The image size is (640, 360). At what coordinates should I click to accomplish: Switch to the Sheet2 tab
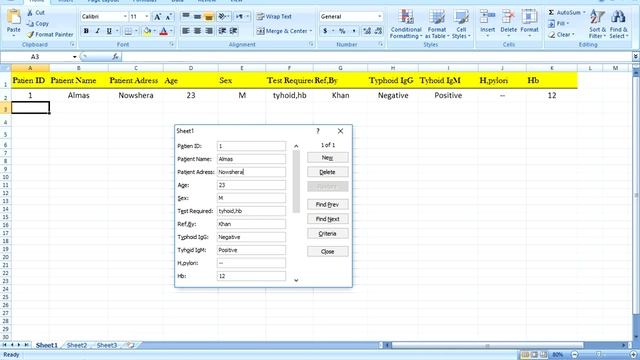[77, 345]
